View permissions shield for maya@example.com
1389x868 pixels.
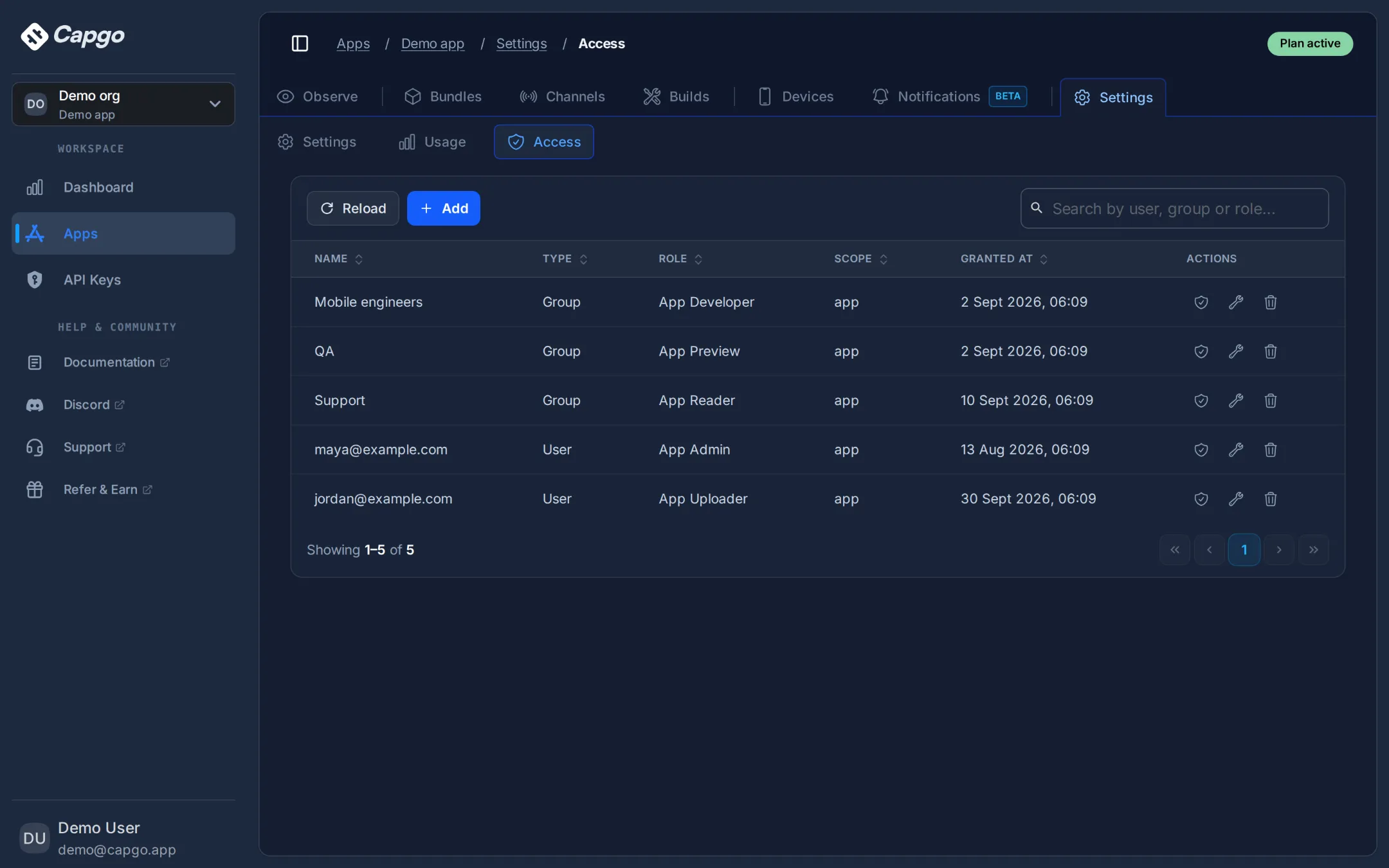pos(1201,449)
